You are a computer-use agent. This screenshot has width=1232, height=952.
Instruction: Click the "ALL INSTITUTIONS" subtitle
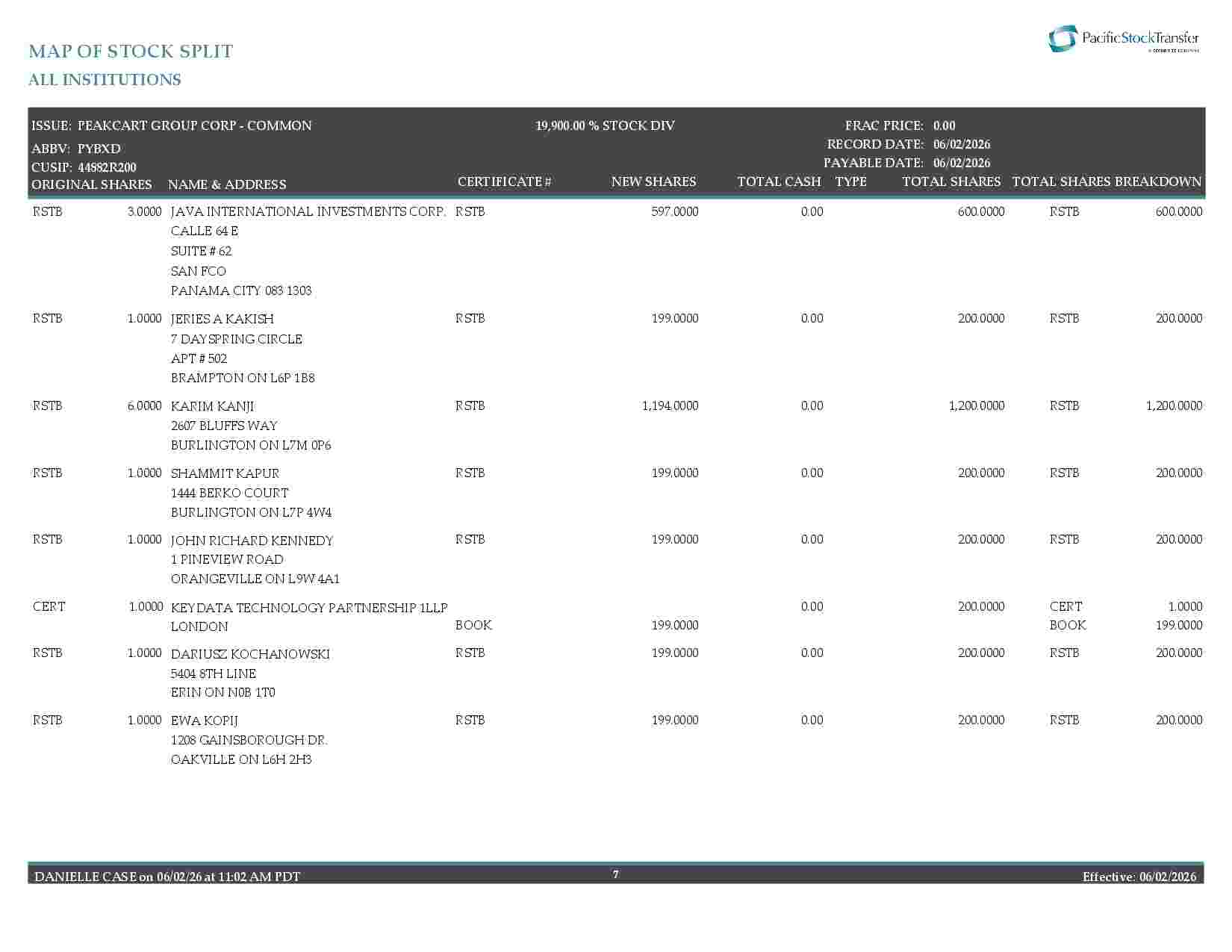[105, 80]
